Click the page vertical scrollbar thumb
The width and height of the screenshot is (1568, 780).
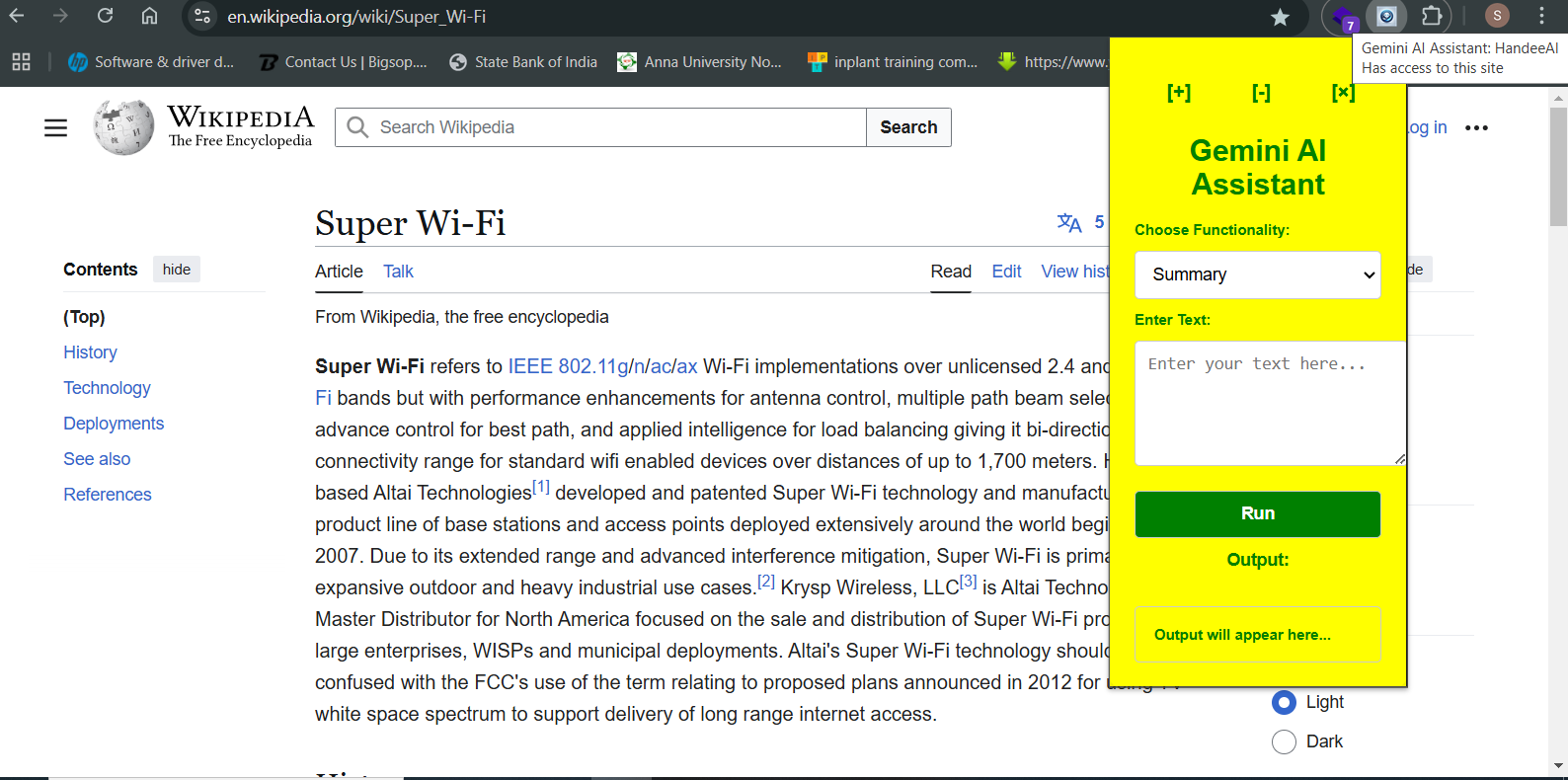[x=1558, y=166]
